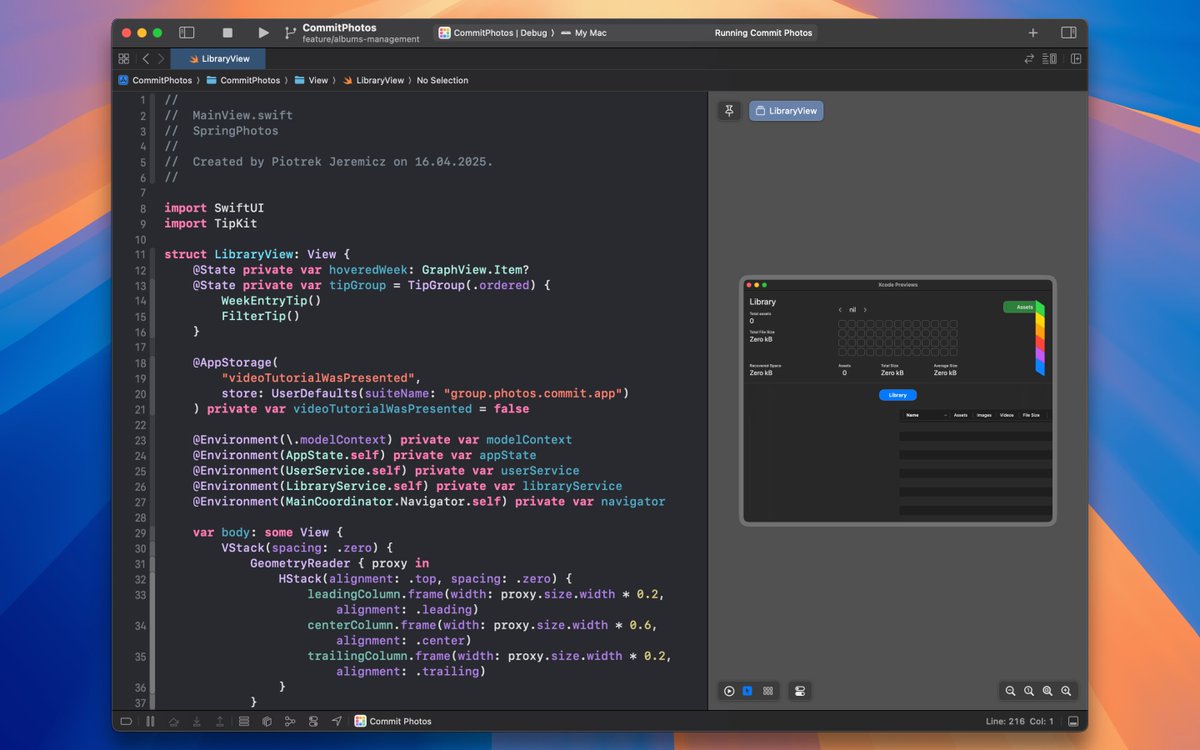
Task: Simulate location in the debug bar
Action: (336, 721)
